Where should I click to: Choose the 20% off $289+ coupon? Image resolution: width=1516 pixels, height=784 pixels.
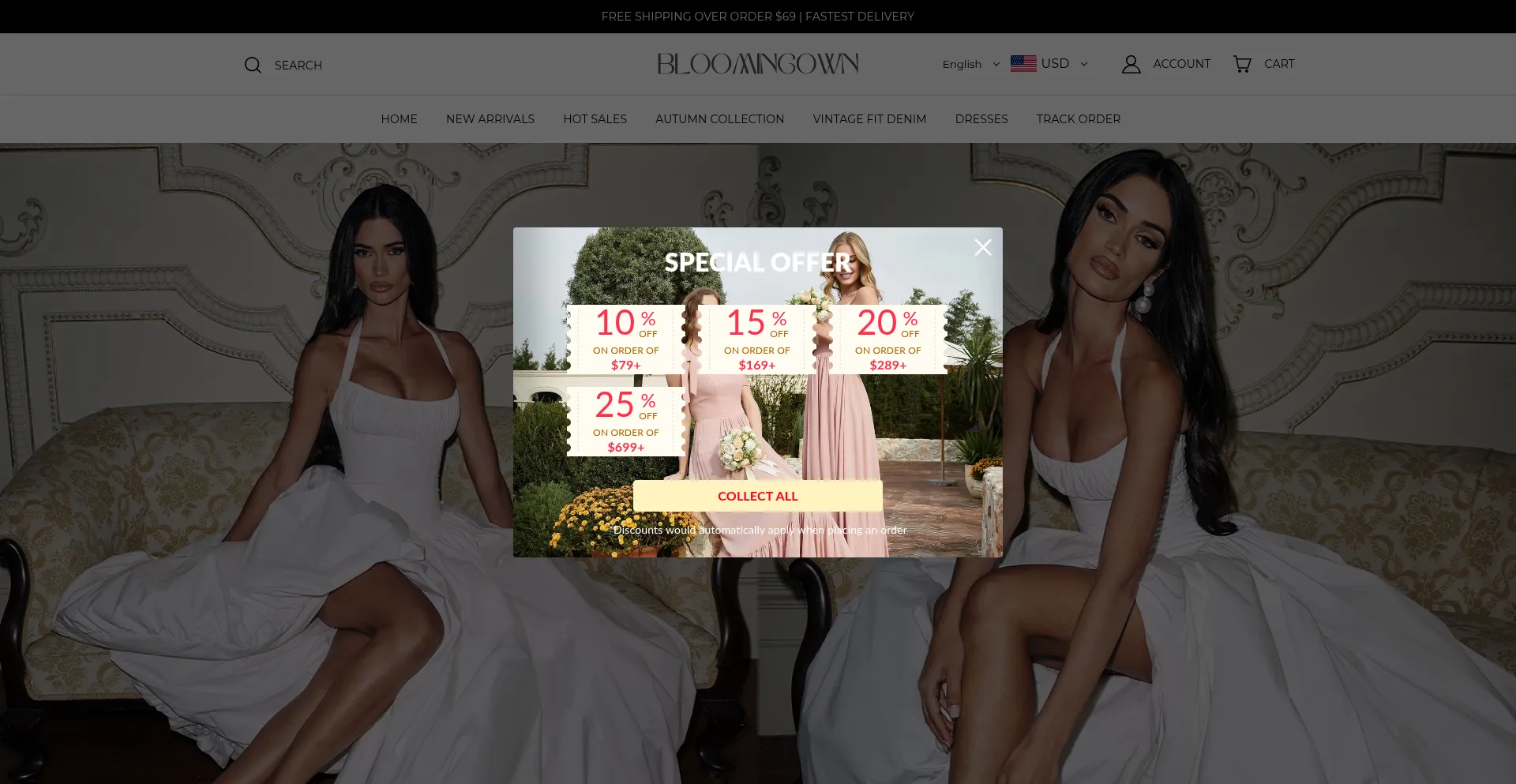click(888, 339)
